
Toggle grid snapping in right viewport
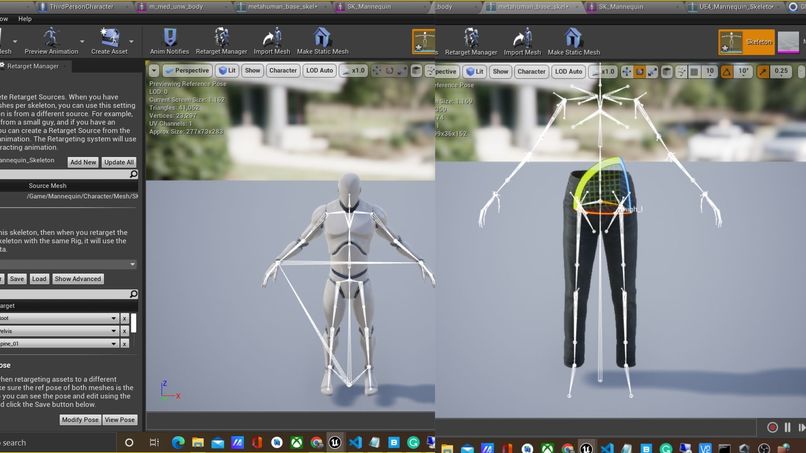(x=694, y=72)
